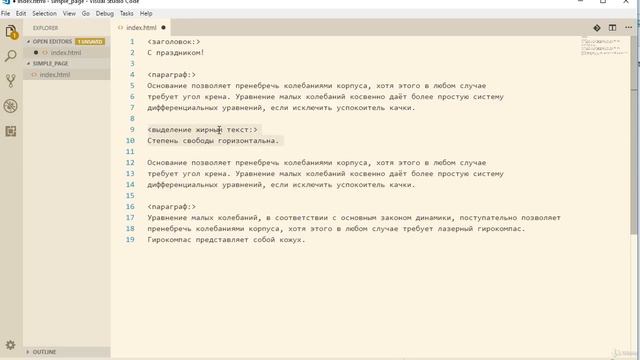640x360 pixels.
Task: Click '<параграф:>' on line 16
Action: [171, 207]
